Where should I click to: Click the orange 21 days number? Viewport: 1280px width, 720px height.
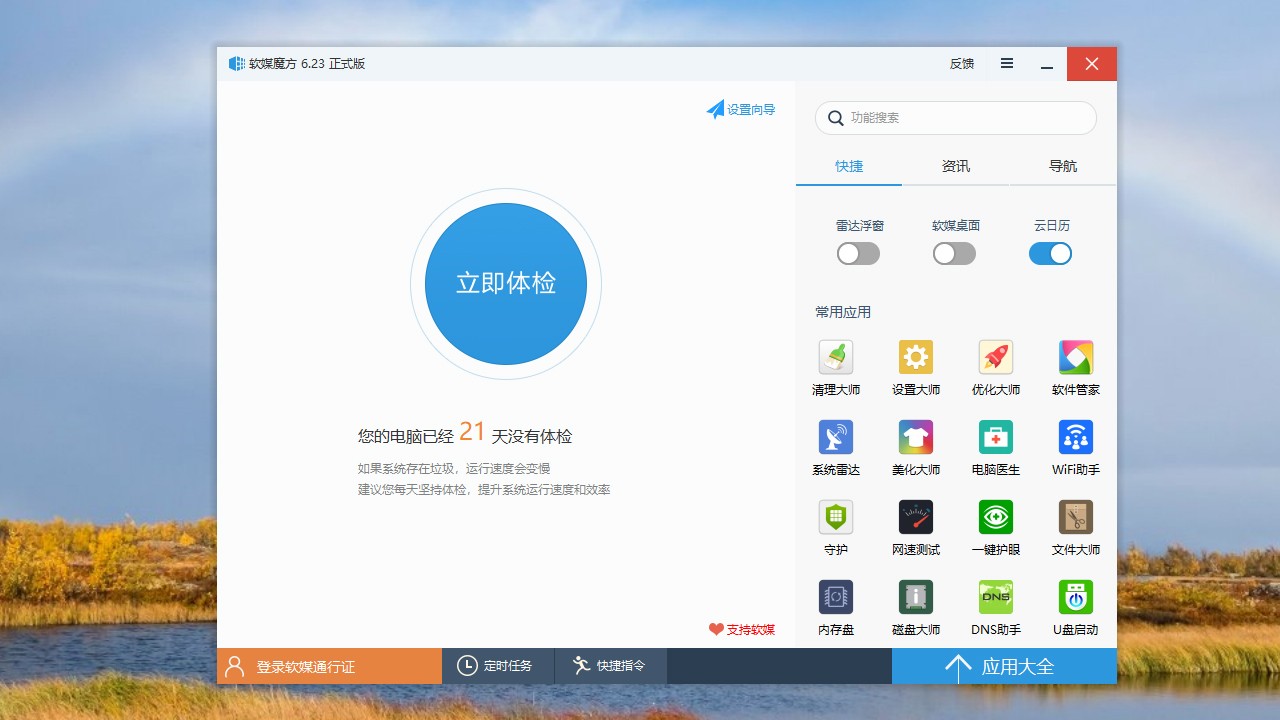coord(472,432)
